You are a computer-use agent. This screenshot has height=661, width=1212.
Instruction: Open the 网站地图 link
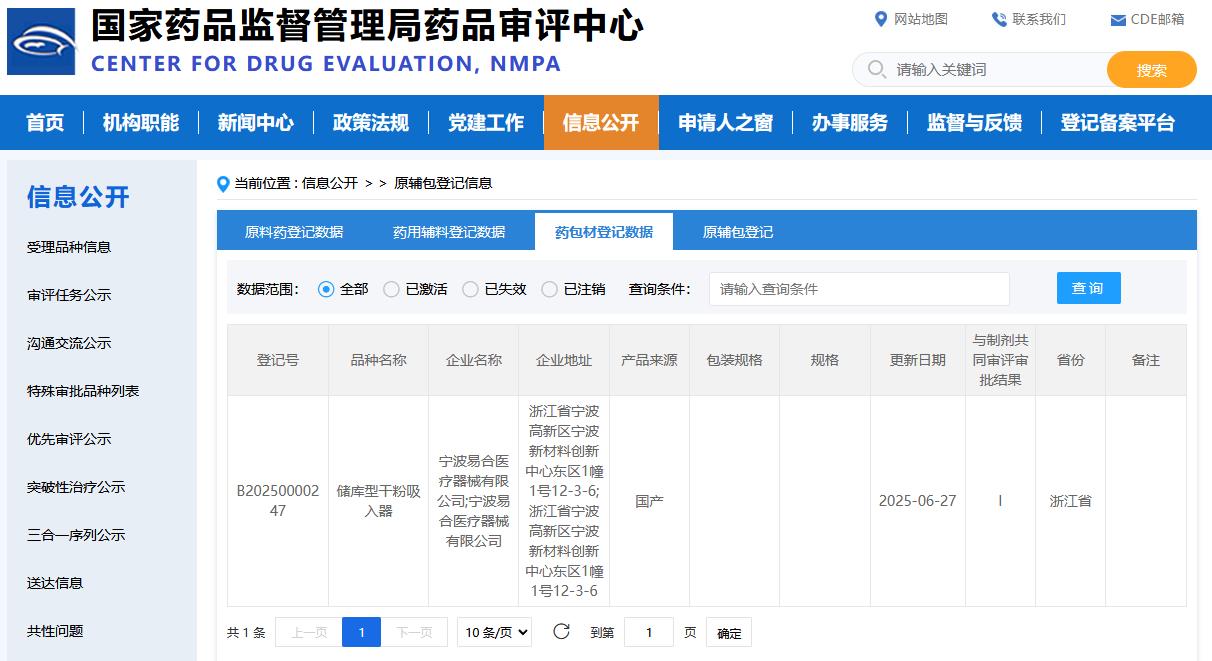[x=921, y=19]
